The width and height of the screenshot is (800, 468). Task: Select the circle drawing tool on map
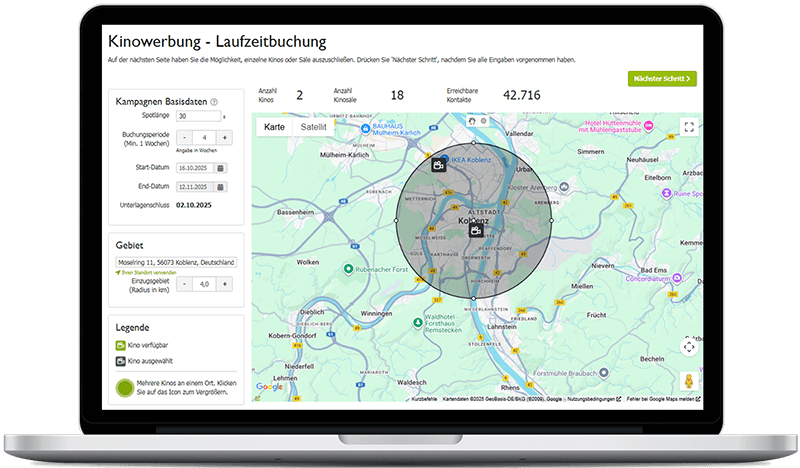[x=484, y=121]
